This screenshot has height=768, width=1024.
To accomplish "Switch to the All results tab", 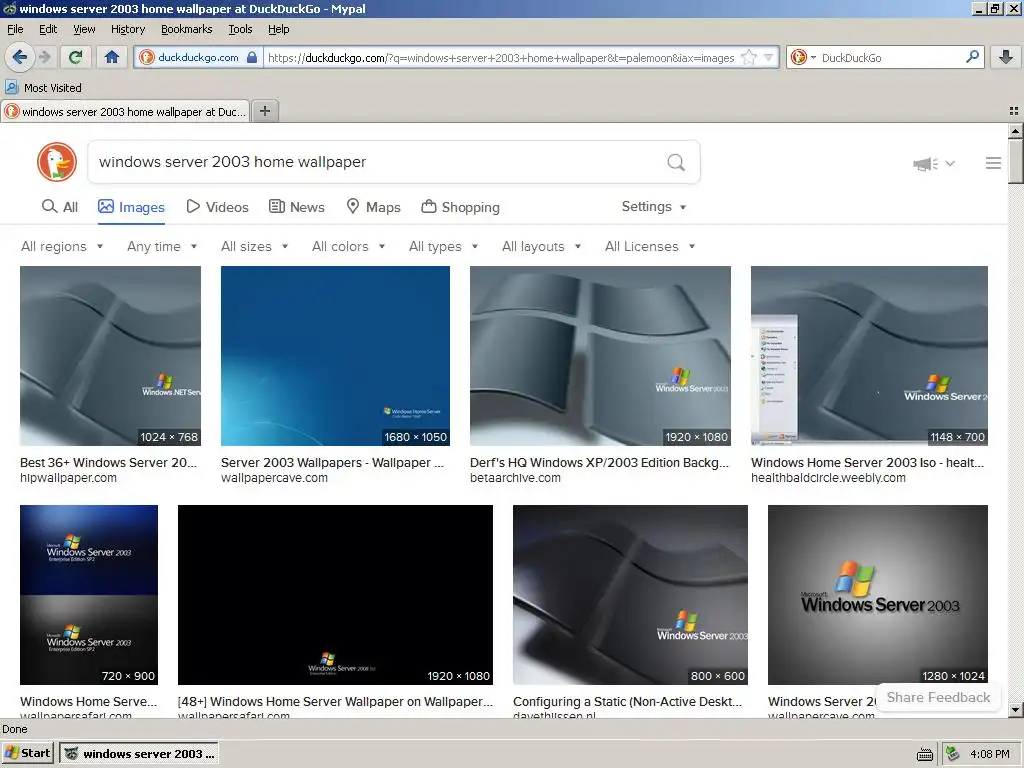I will [x=59, y=207].
